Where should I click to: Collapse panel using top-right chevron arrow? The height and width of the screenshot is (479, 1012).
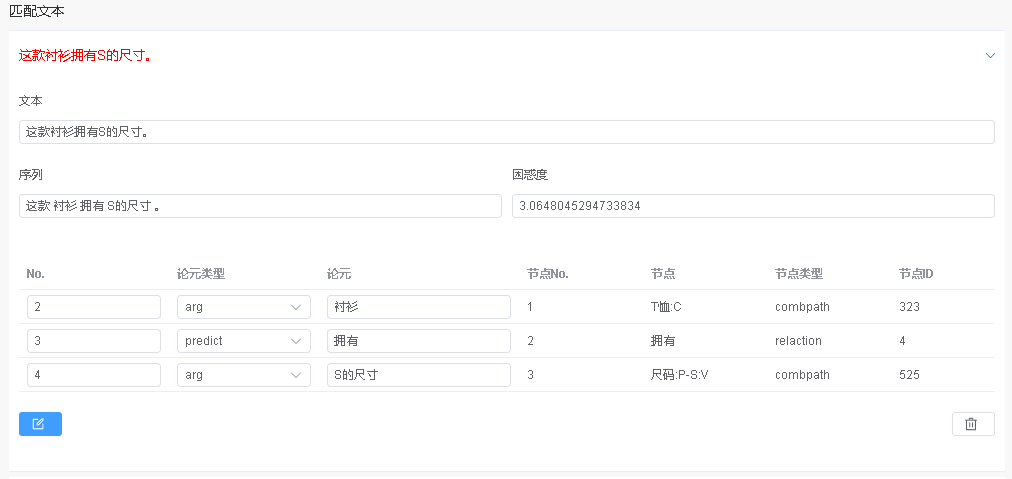pos(990,56)
